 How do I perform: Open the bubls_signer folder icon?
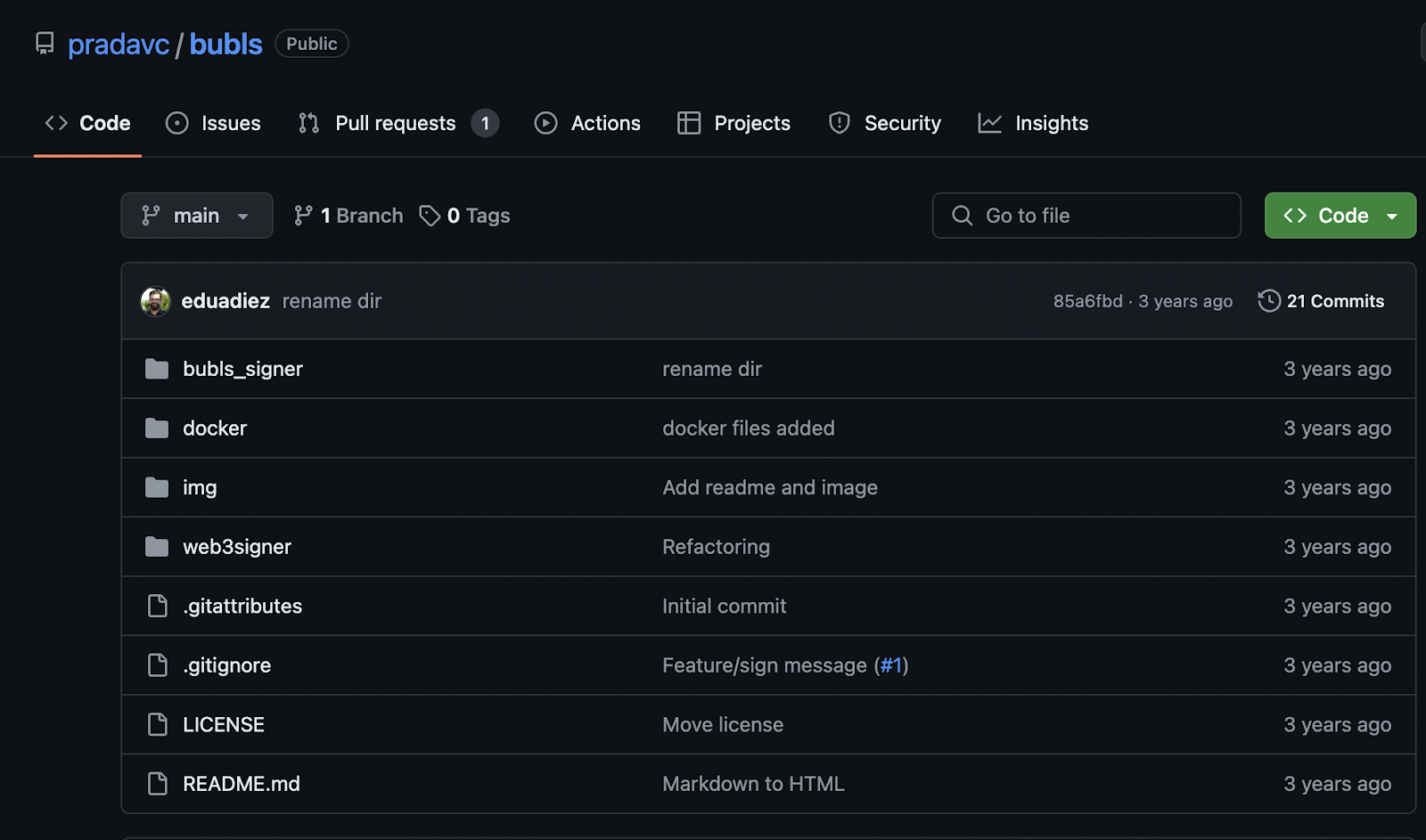click(x=157, y=369)
